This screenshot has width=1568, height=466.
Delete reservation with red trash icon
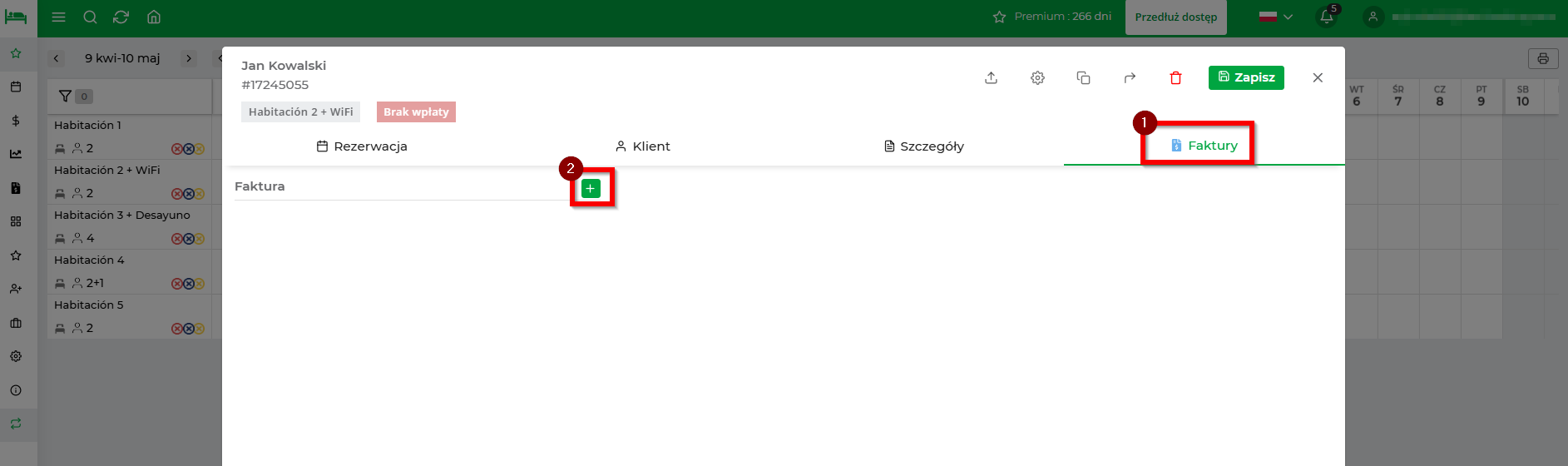click(x=1175, y=77)
